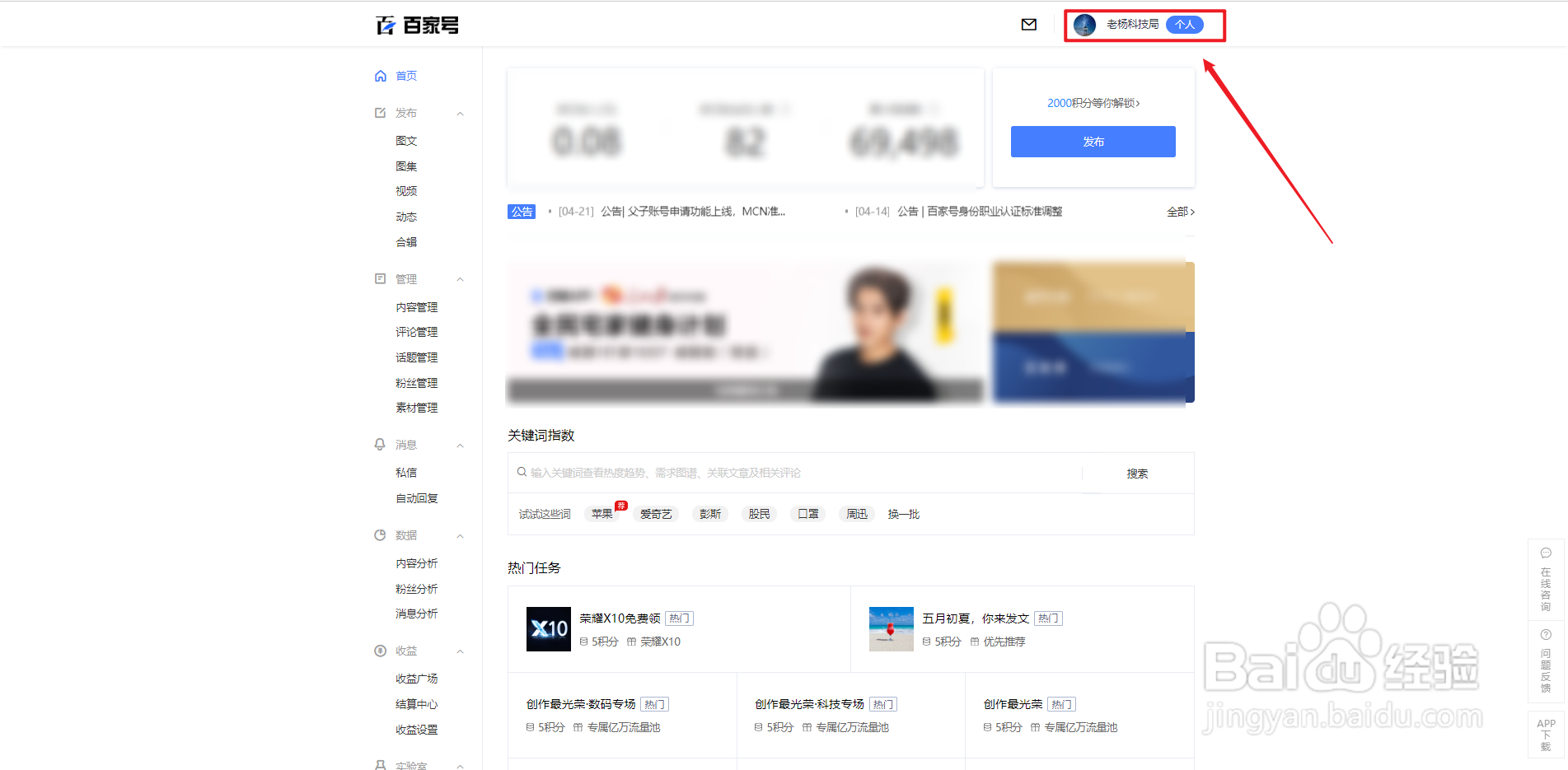Open 消息分析 data page
The height and width of the screenshot is (770, 1568).
tap(416, 614)
